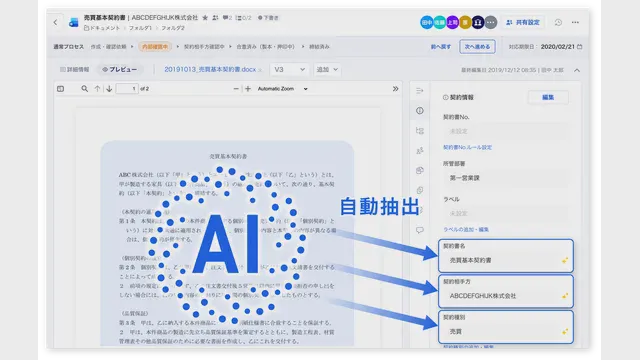Click the 契約書No. input field
The width and height of the screenshot is (640, 360).
506,131
